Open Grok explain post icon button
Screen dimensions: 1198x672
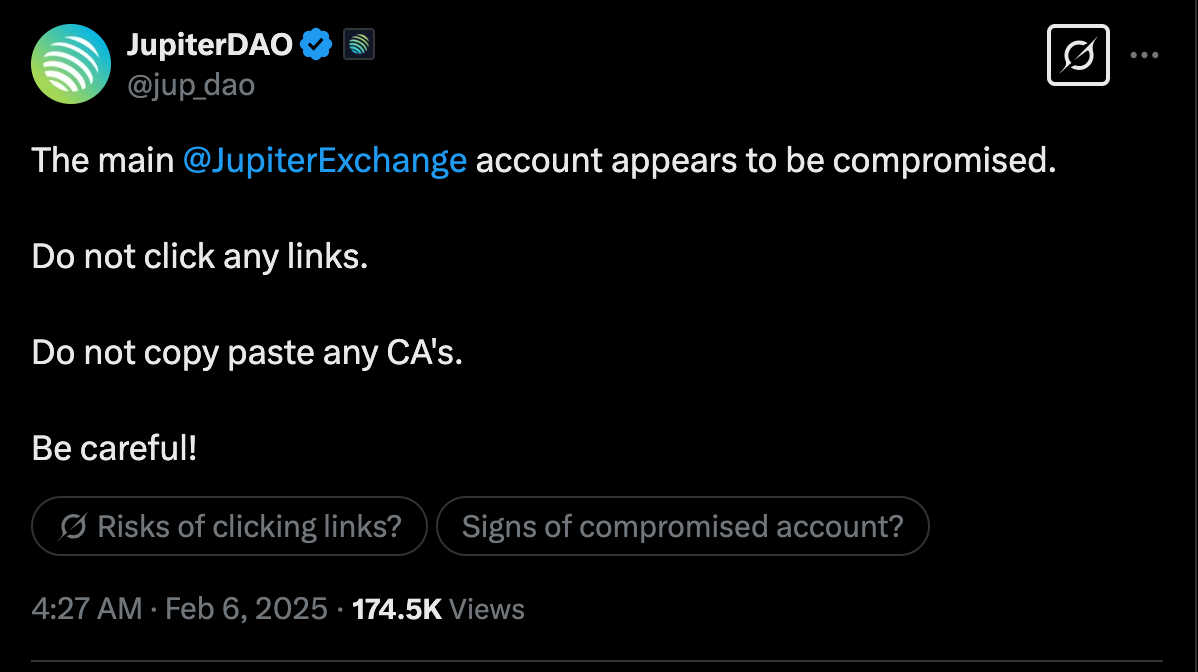point(1078,55)
